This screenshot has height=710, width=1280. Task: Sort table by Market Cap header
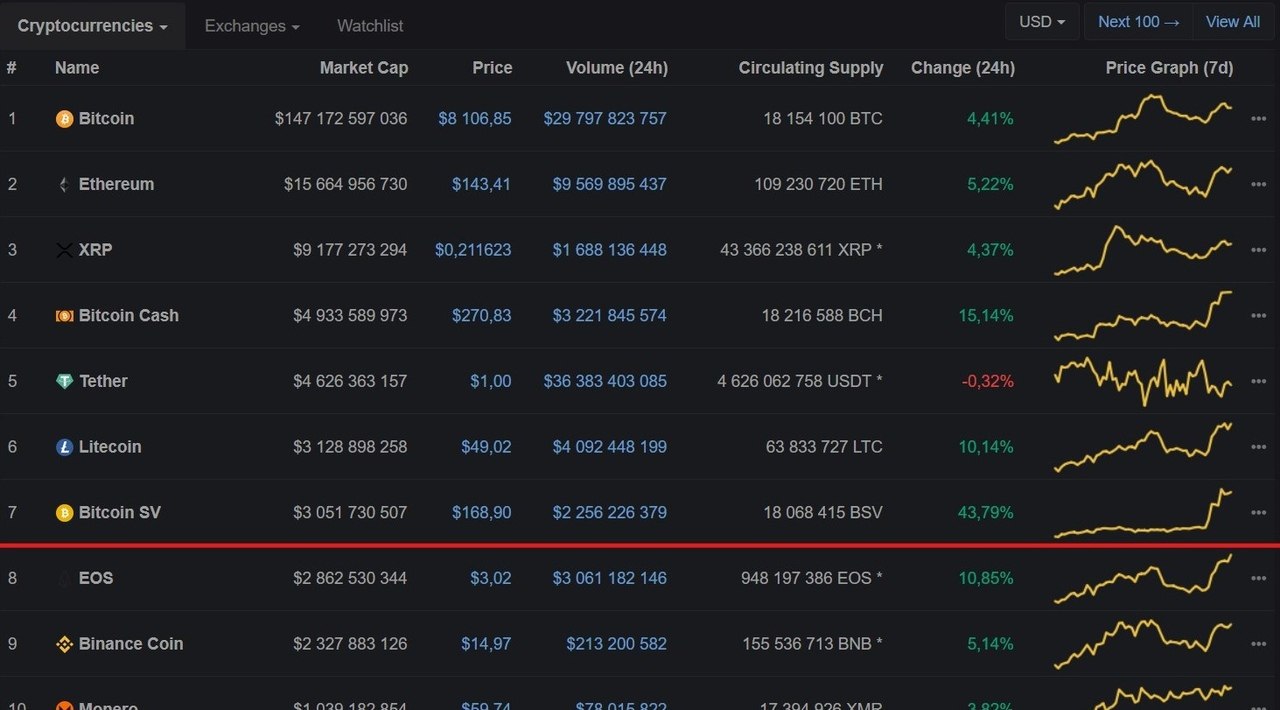click(x=364, y=68)
